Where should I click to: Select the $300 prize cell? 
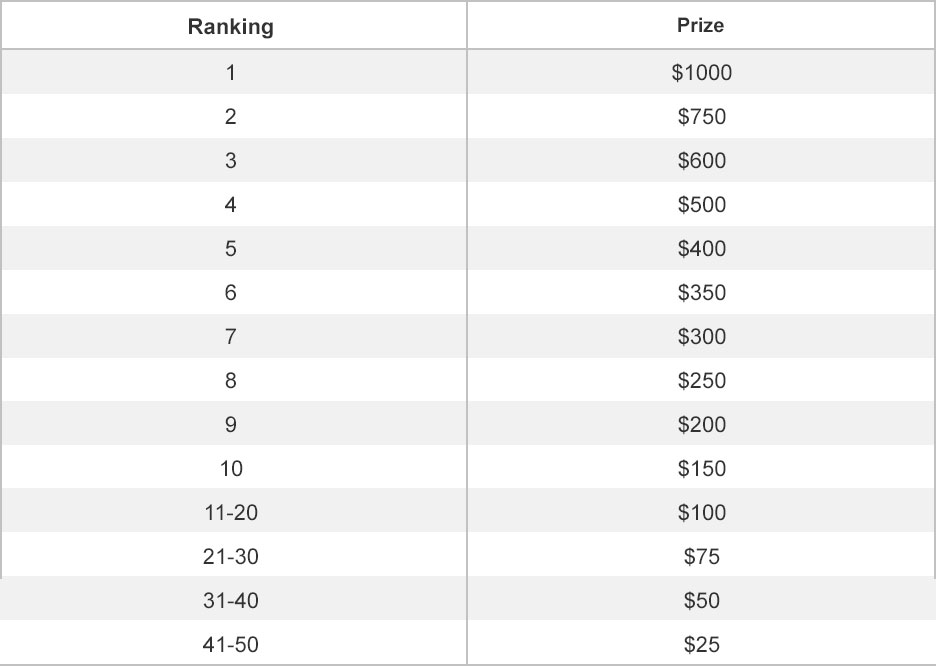(701, 337)
